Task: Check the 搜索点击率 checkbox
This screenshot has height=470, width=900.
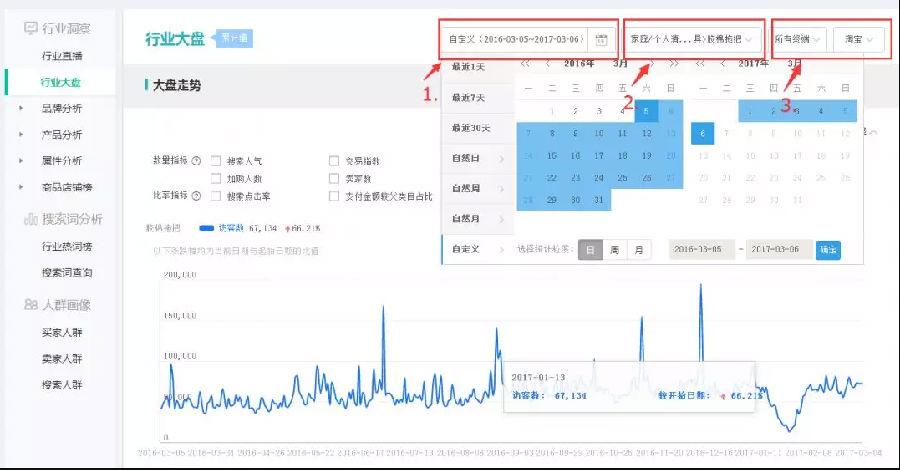Action: 216,196
